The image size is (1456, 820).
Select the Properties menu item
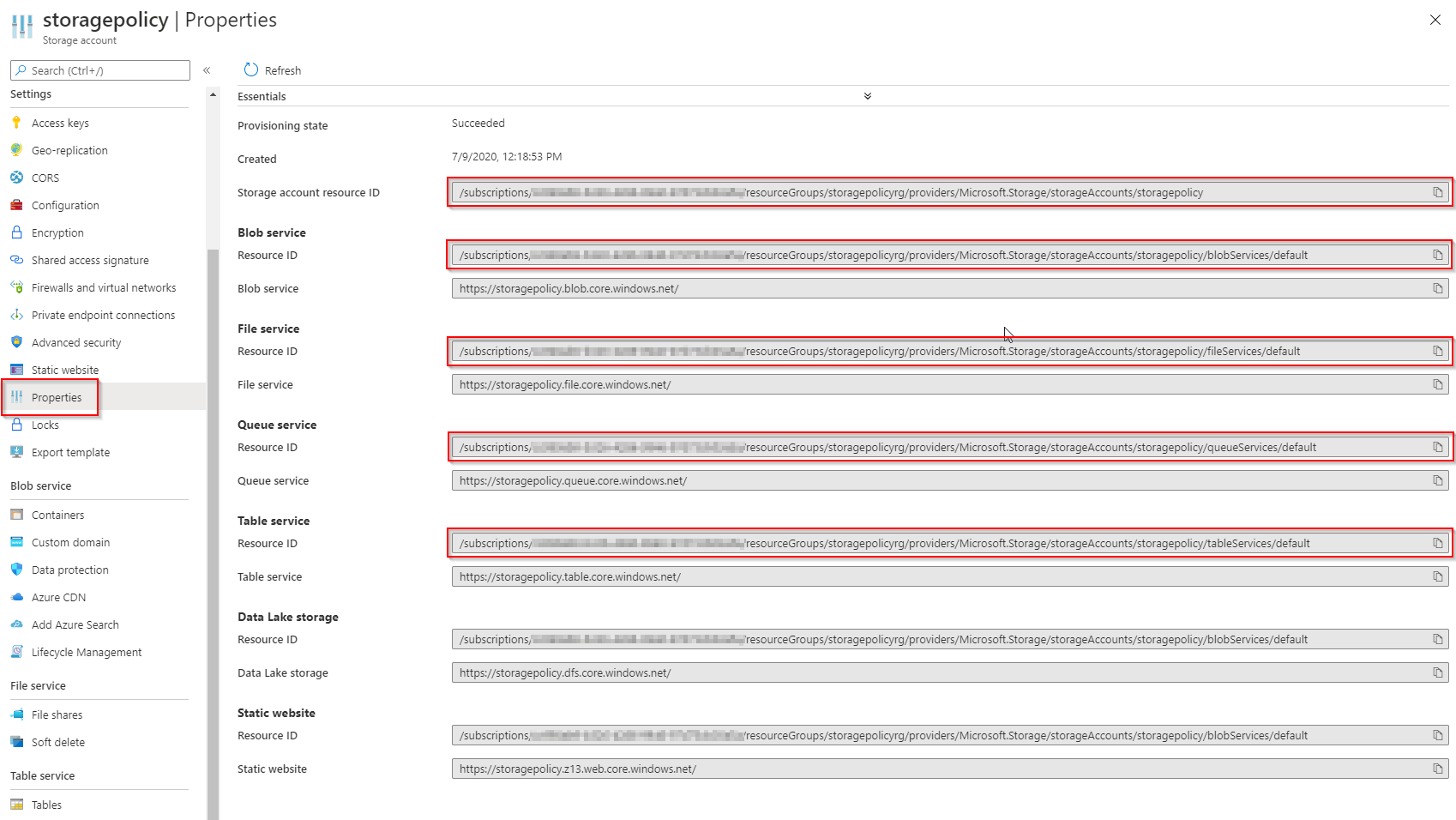(x=57, y=397)
